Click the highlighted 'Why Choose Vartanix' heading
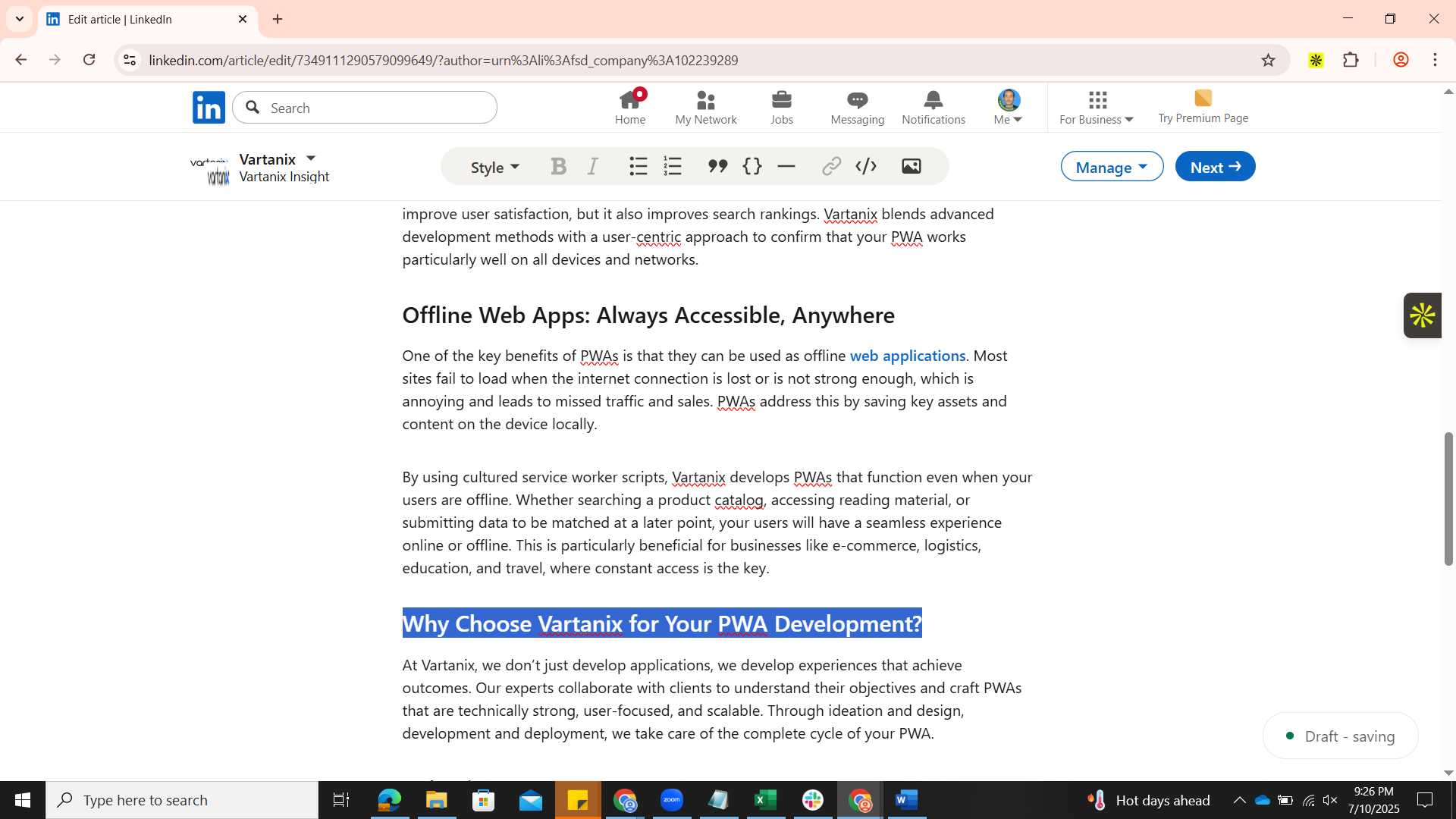Image resolution: width=1456 pixels, height=819 pixels. click(x=662, y=623)
